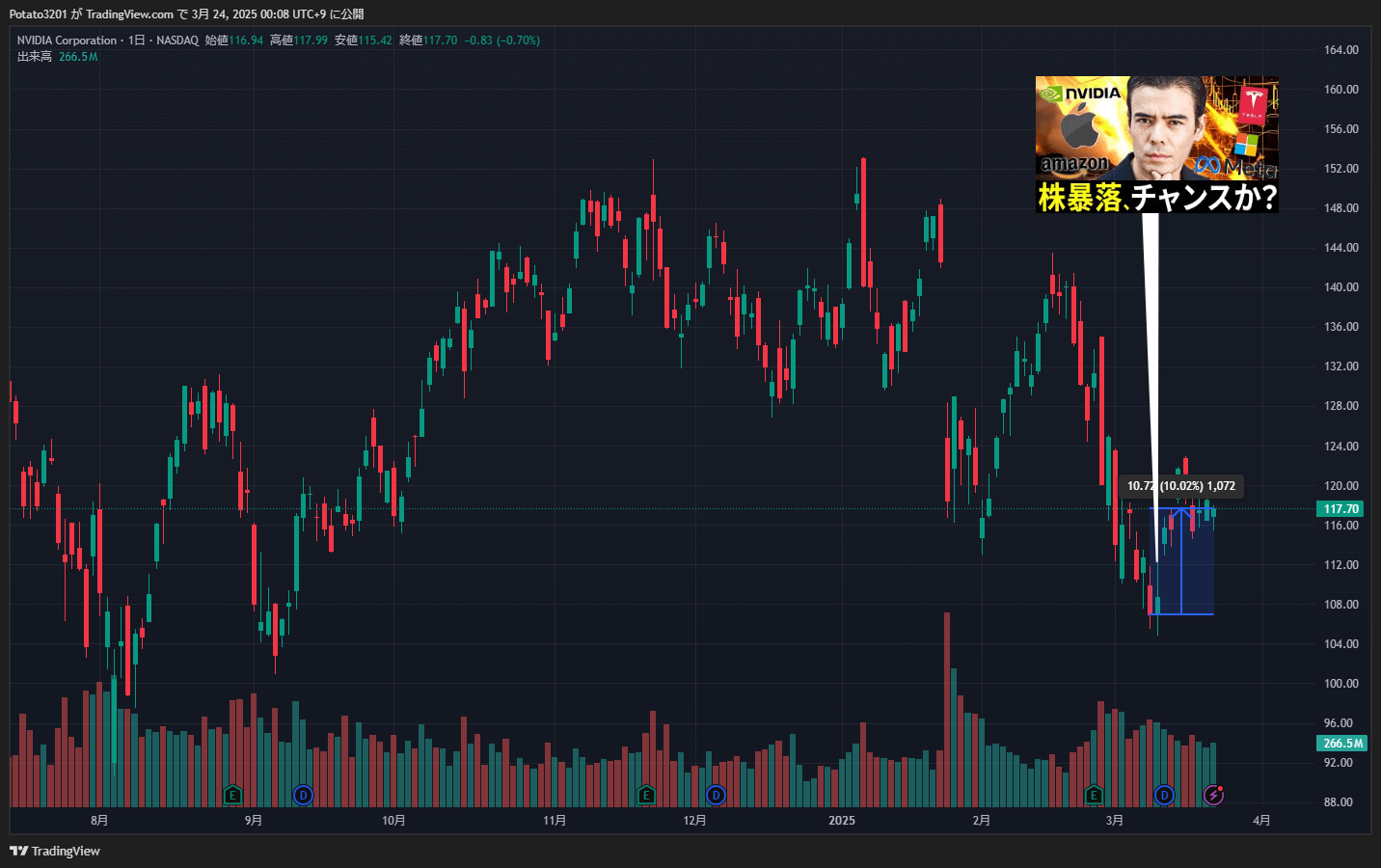Screen dimensions: 1381x868
Task: Click the 出来高 volume indicator label
Action: tap(35, 57)
